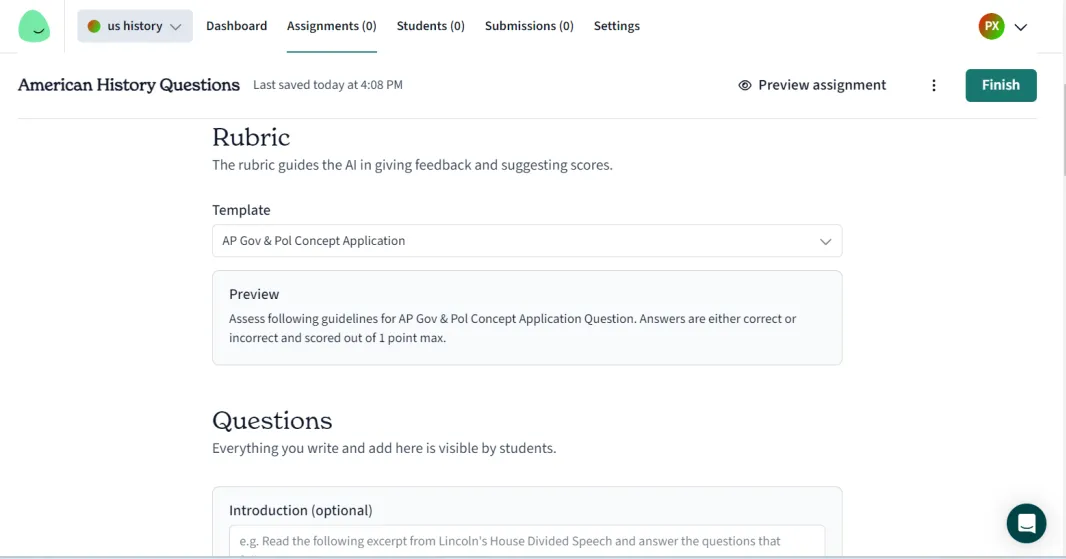Click the Template dropdown chevron arrow
Viewport: 1066px width, 559px height.
point(825,241)
